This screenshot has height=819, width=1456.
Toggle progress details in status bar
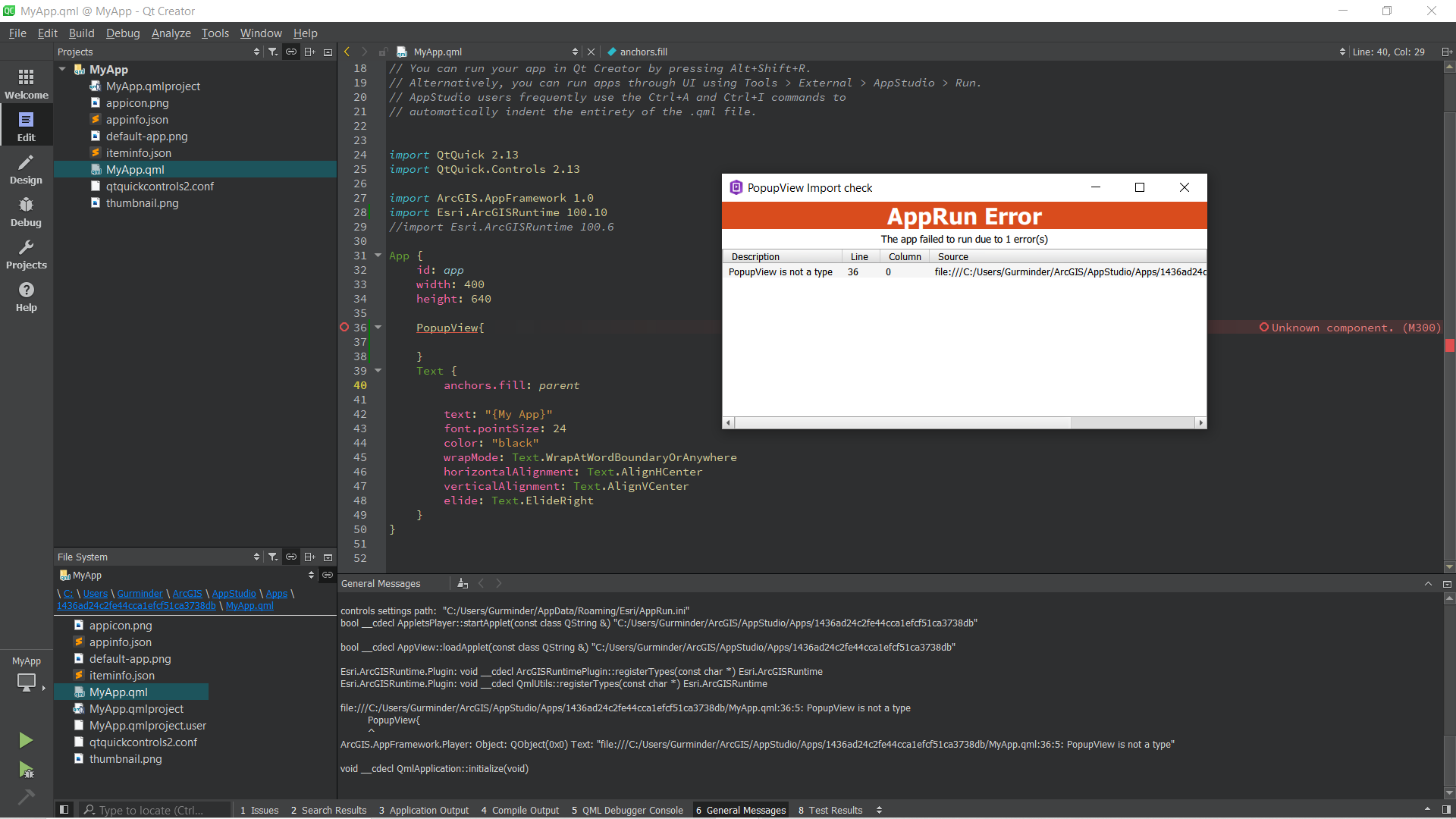pos(1427,810)
